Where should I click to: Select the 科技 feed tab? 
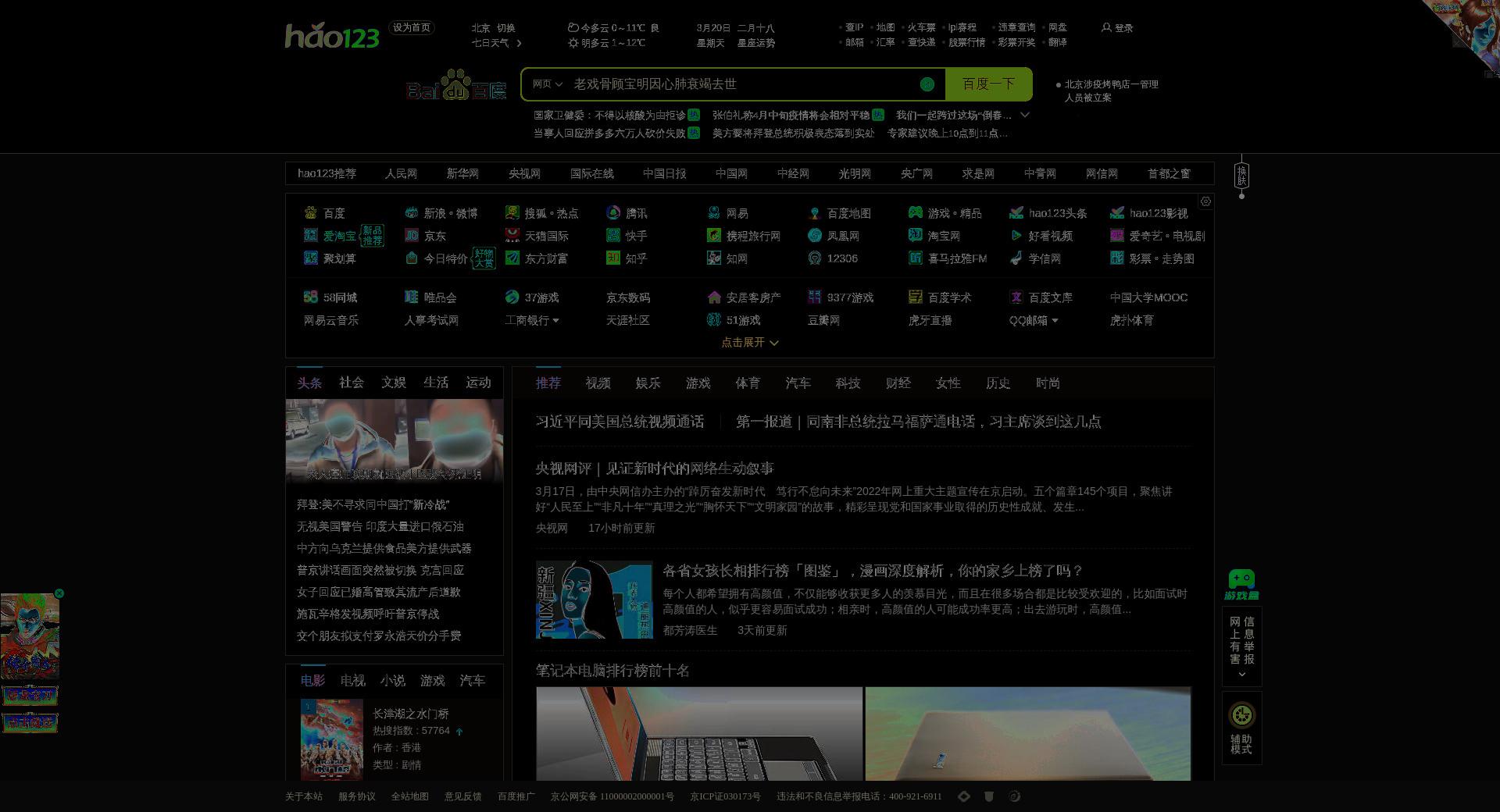pyautogui.click(x=848, y=383)
